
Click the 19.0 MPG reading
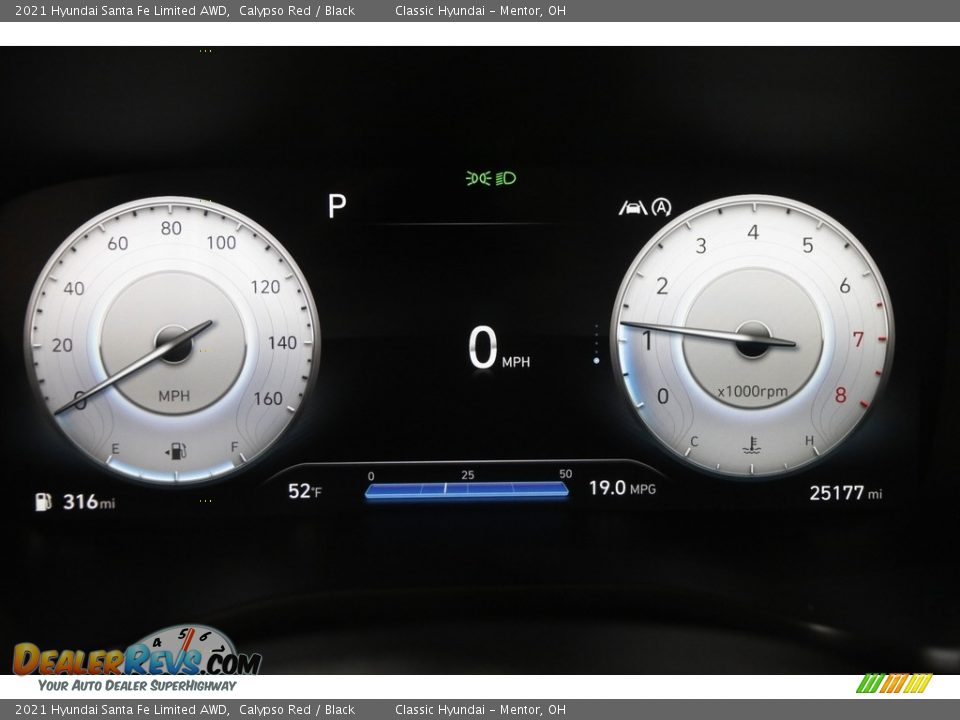pyautogui.click(x=621, y=488)
